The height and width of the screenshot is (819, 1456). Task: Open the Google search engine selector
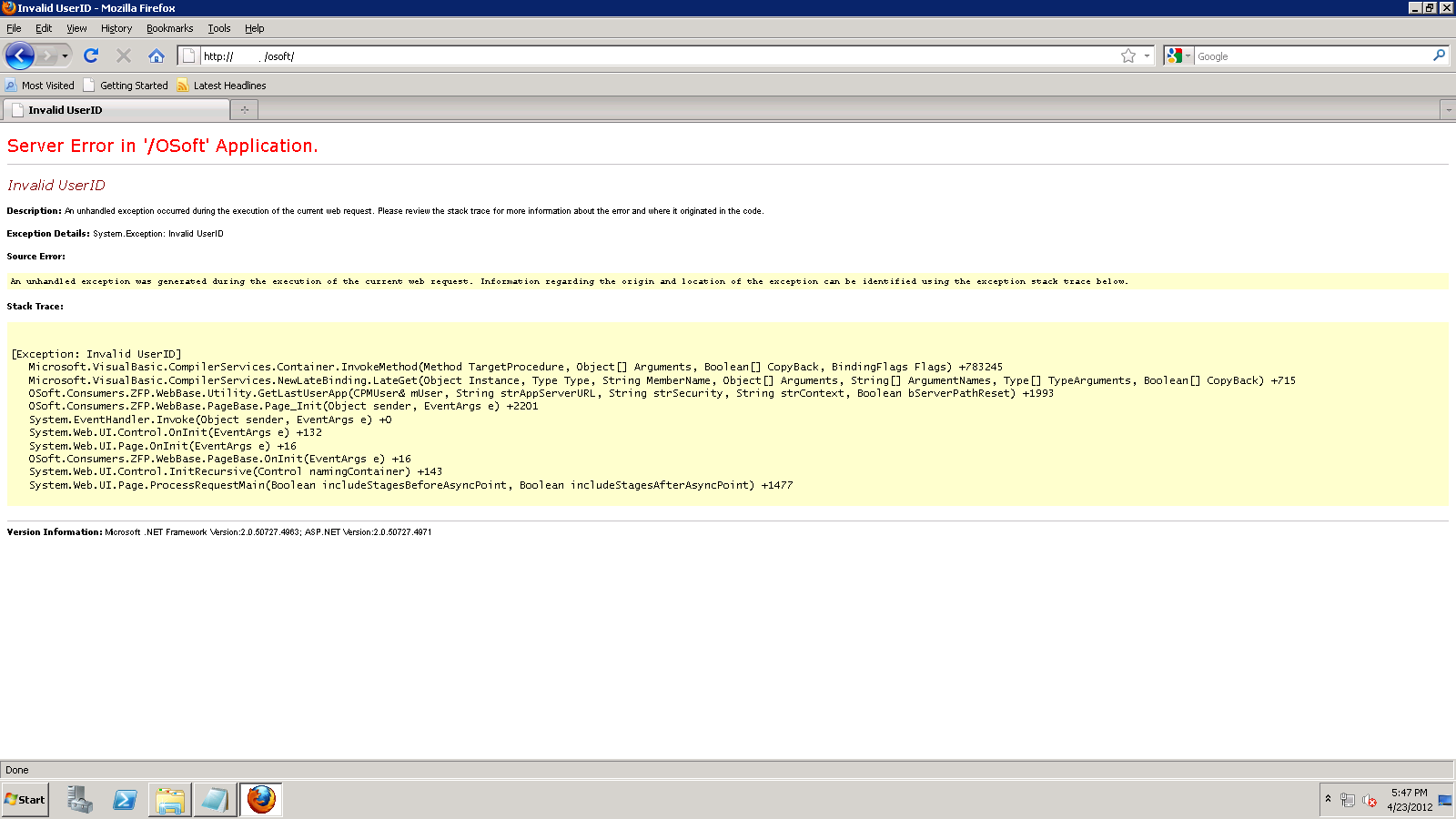coord(1178,56)
